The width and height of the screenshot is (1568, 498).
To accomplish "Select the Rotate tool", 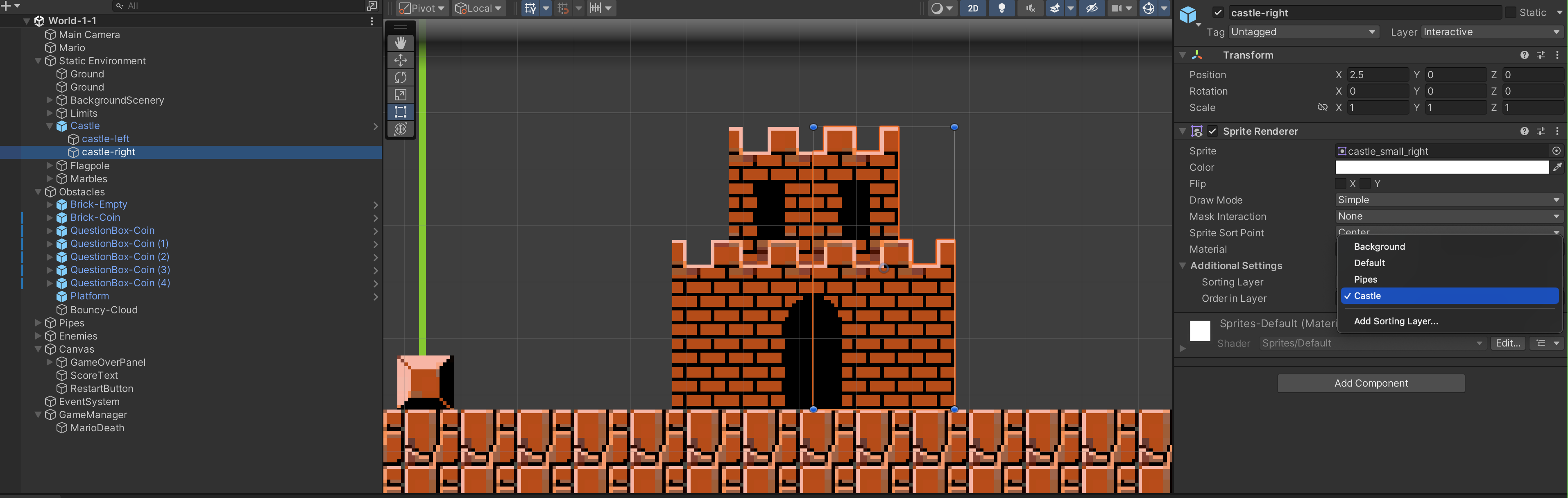I will [401, 77].
